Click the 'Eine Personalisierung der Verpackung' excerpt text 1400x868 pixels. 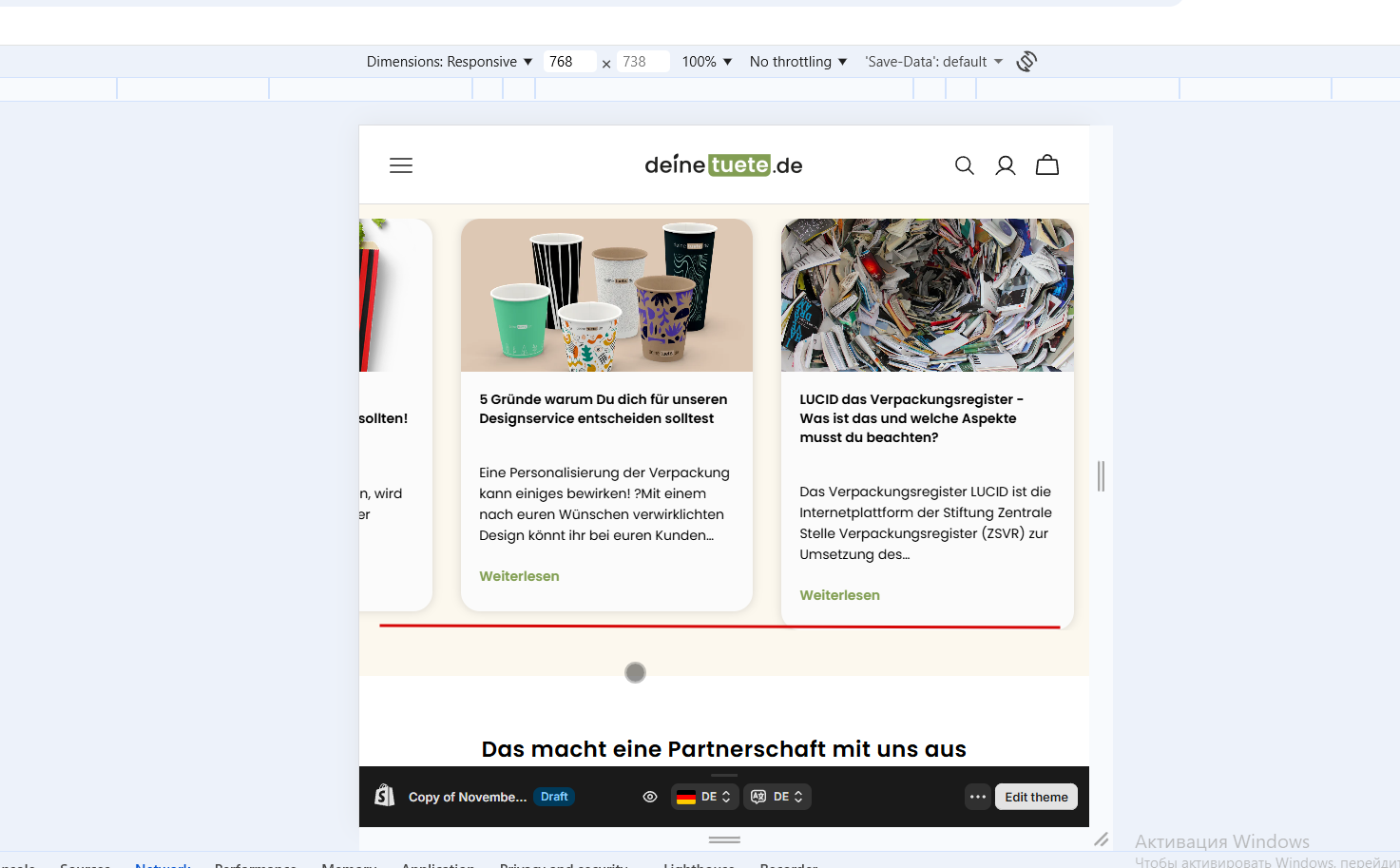tap(604, 504)
